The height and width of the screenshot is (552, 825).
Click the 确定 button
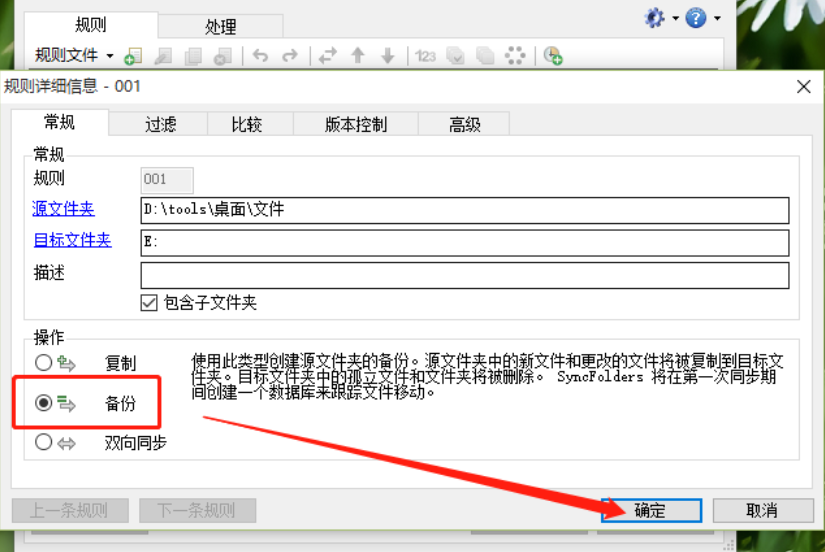[x=651, y=510]
